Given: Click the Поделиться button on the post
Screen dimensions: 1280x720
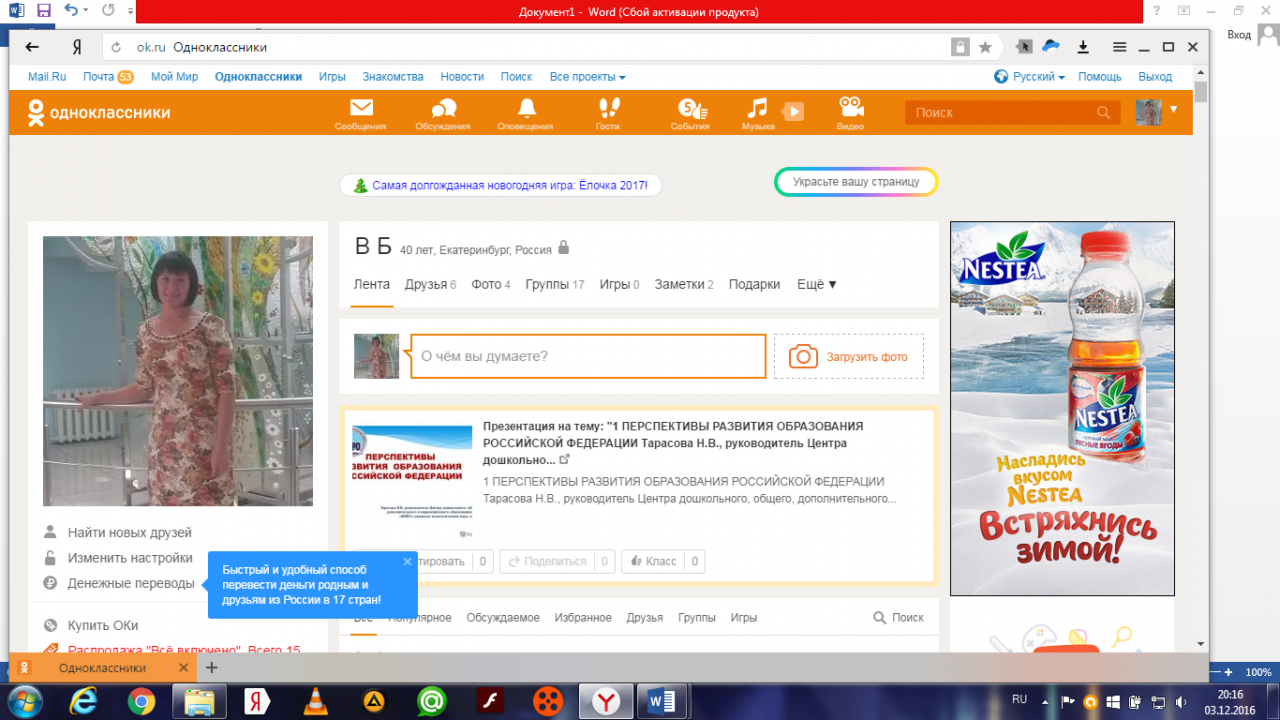Looking at the screenshot, I should [557, 561].
